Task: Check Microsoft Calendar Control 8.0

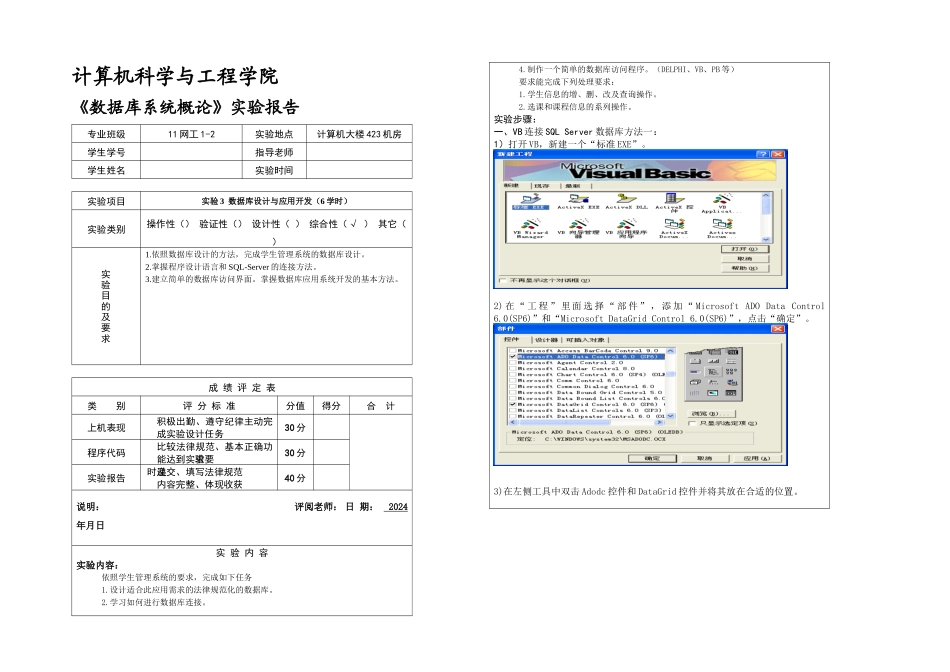Action: pos(513,369)
